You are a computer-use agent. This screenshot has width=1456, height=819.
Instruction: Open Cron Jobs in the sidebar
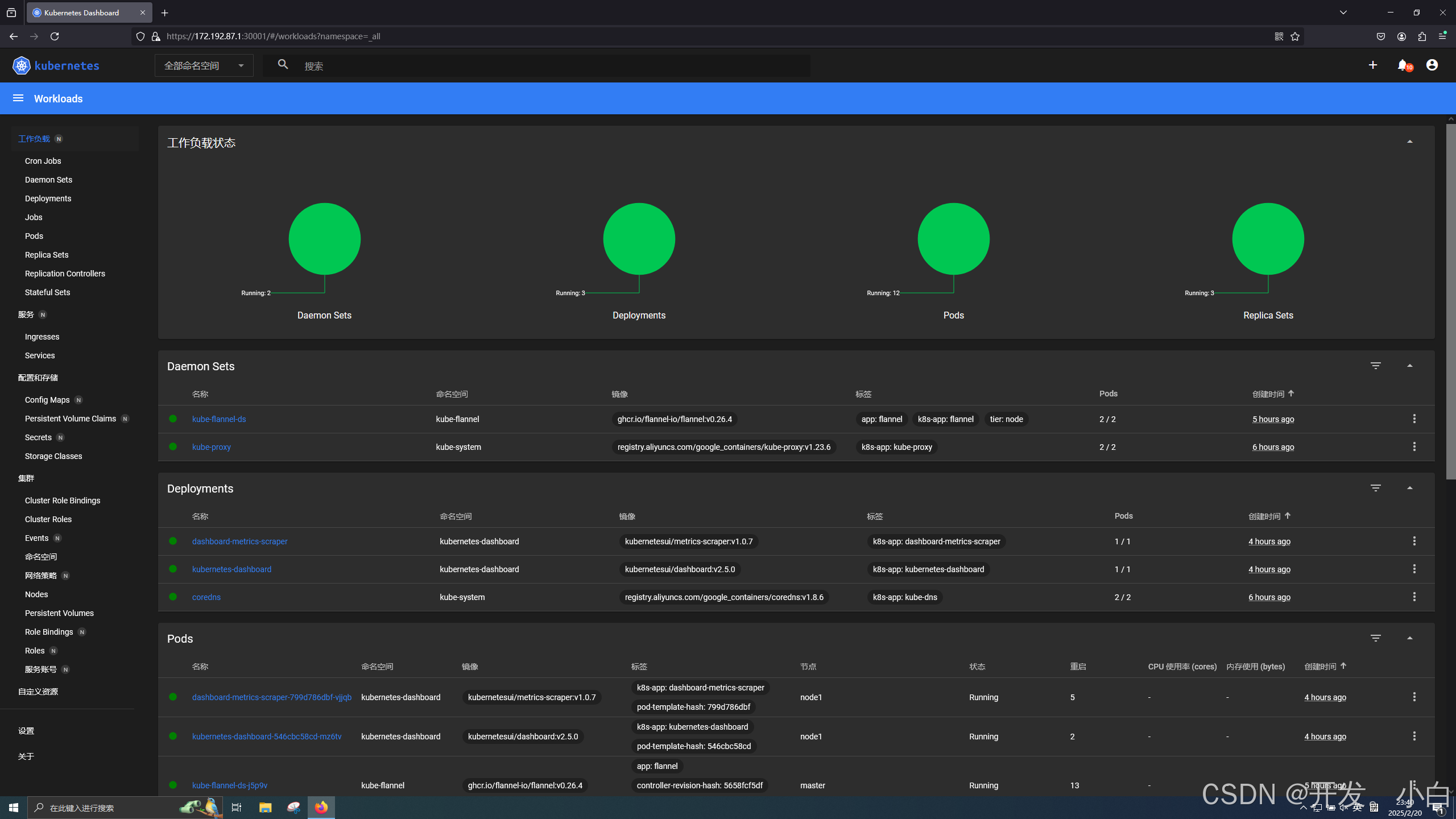coord(43,161)
